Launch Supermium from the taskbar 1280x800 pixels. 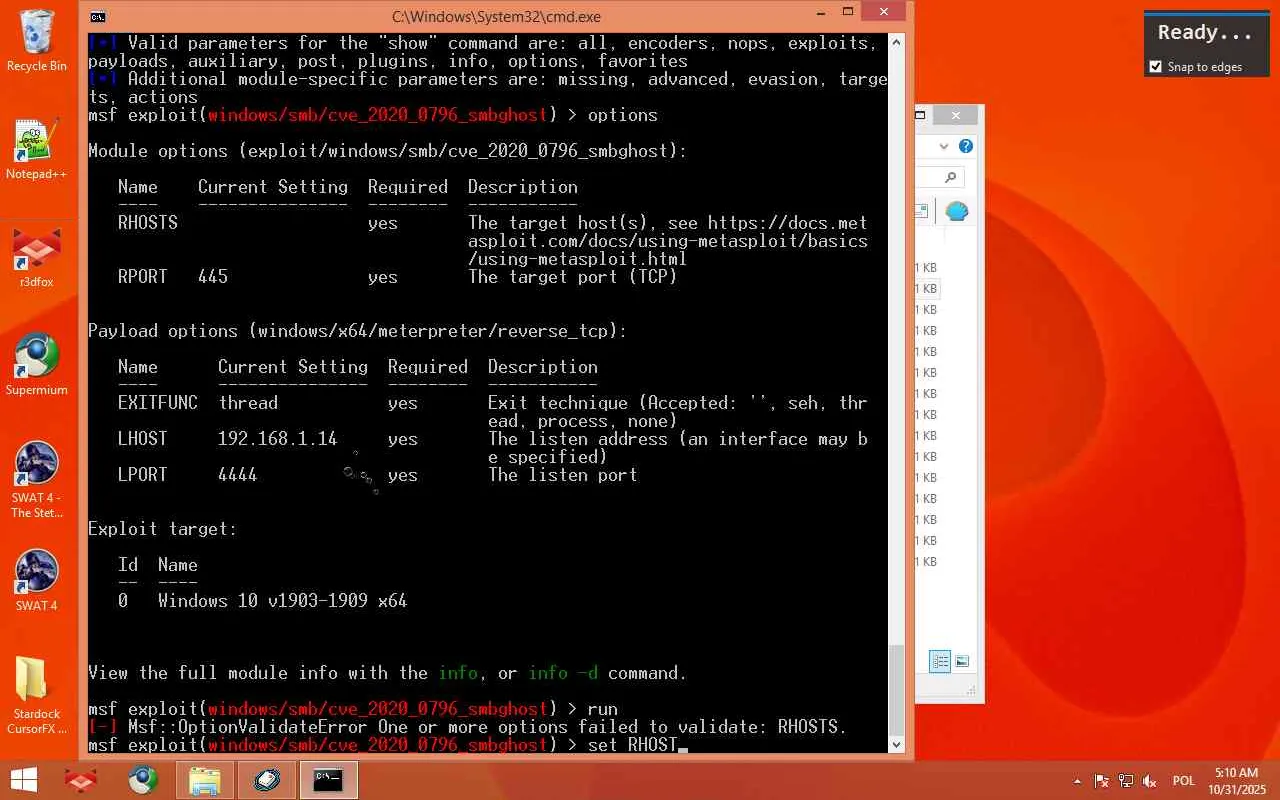click(x=143, y=780)
